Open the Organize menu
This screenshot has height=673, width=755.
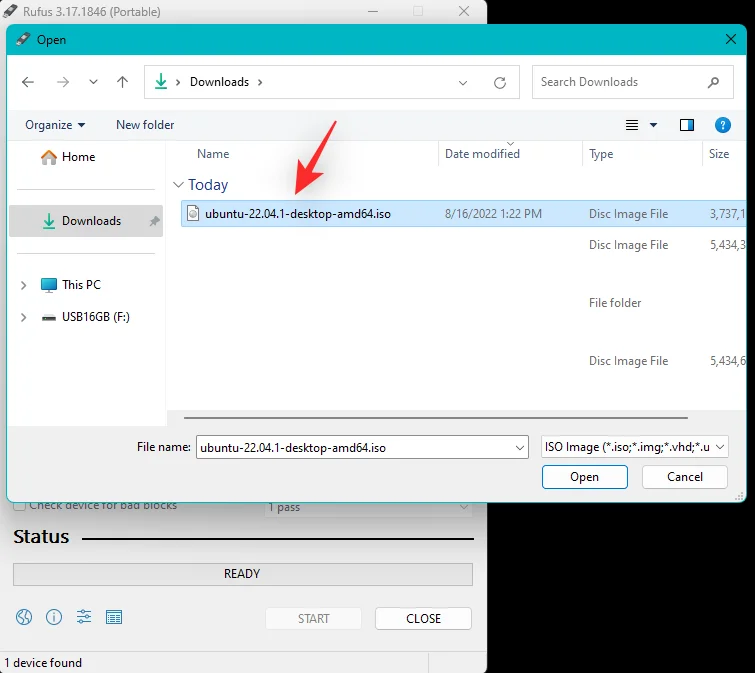tap(55, 125)
